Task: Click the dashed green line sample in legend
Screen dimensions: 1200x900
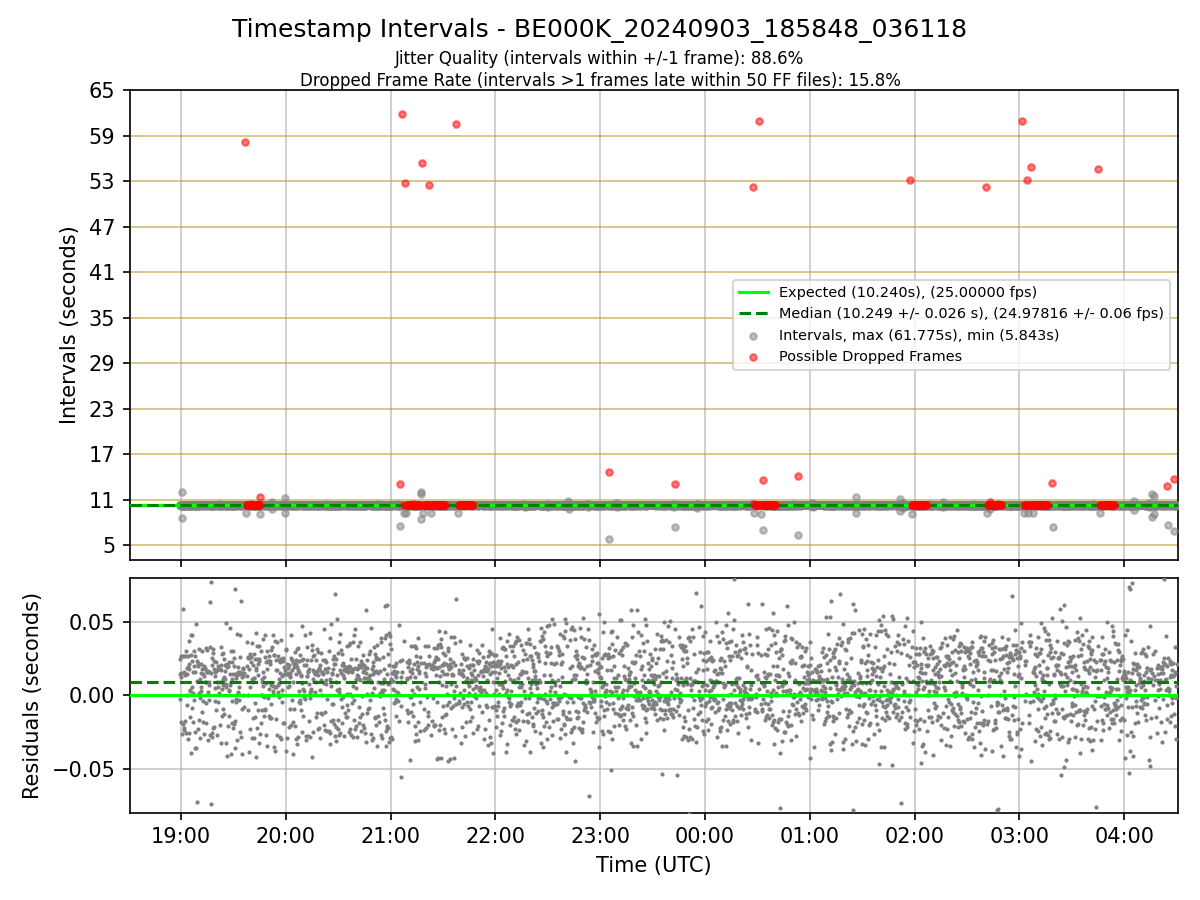Action: (x=753, y=313)
